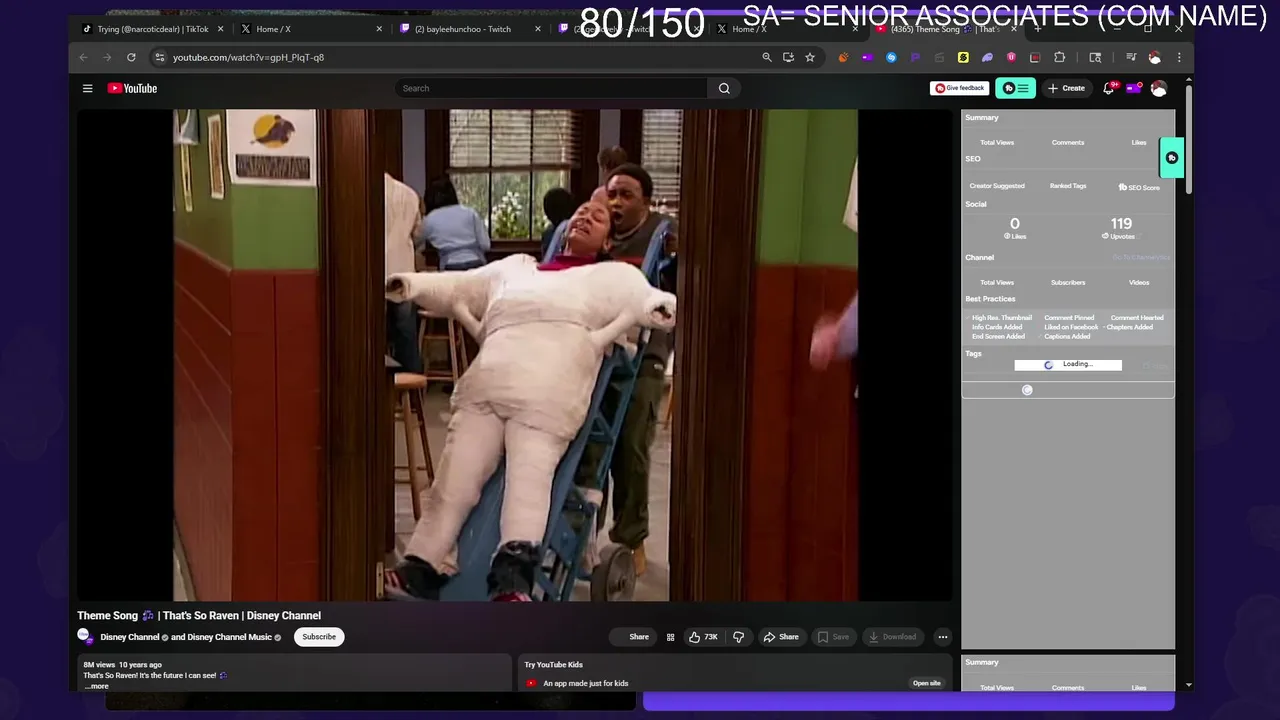
Task: Switch to the bayleehunchoo Twitch tab
Action: (x=468, y=29)
